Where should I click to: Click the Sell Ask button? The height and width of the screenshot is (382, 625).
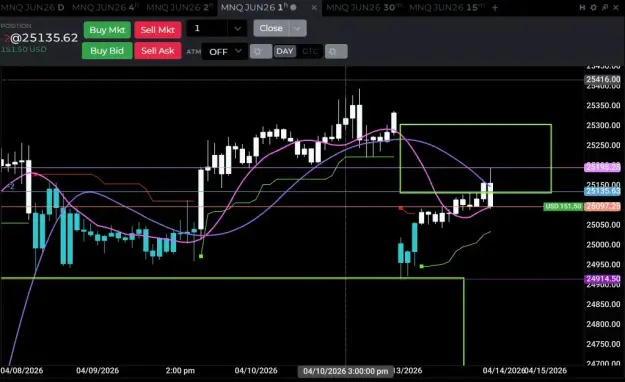(x=158, y=51)
